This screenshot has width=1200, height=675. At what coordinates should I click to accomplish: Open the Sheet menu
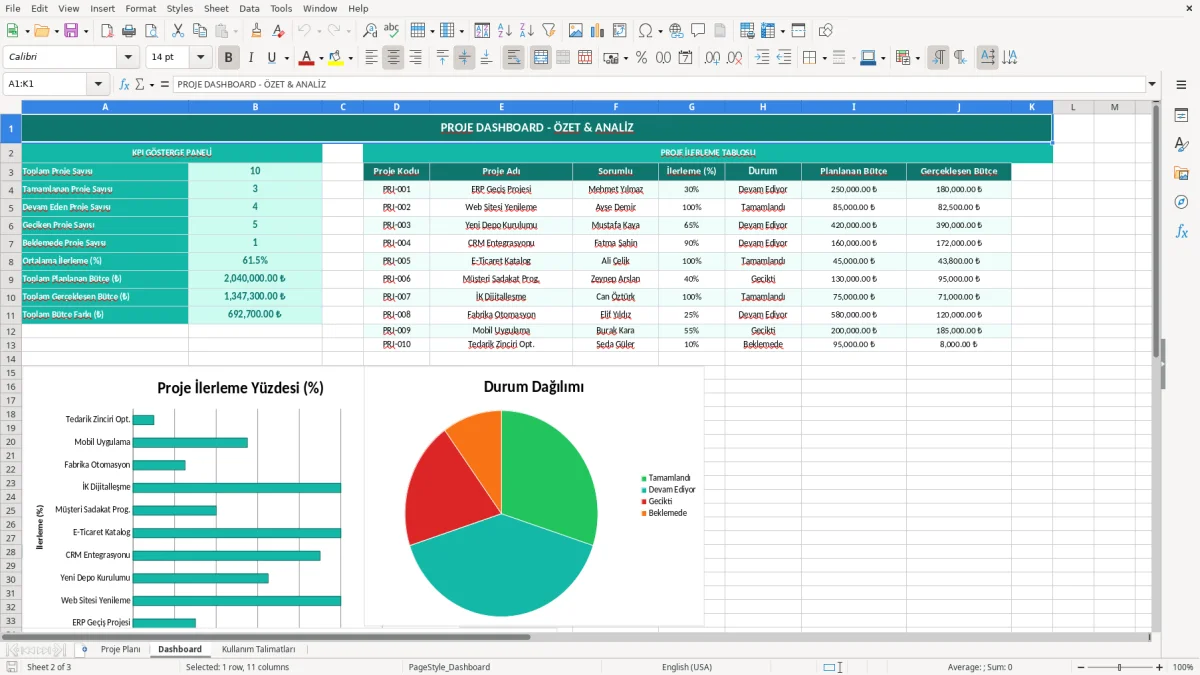216,8
